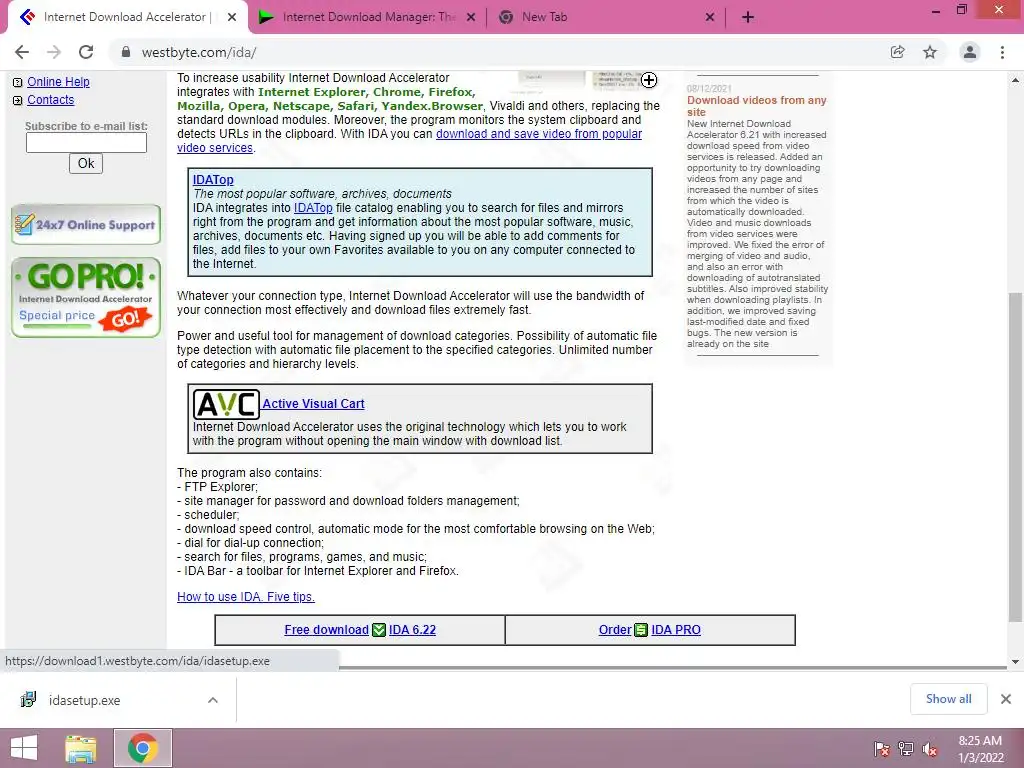Click the vertical page scrollbar thumb
This screenshot has height=768, width=1024.
[x=1015, y=457]
